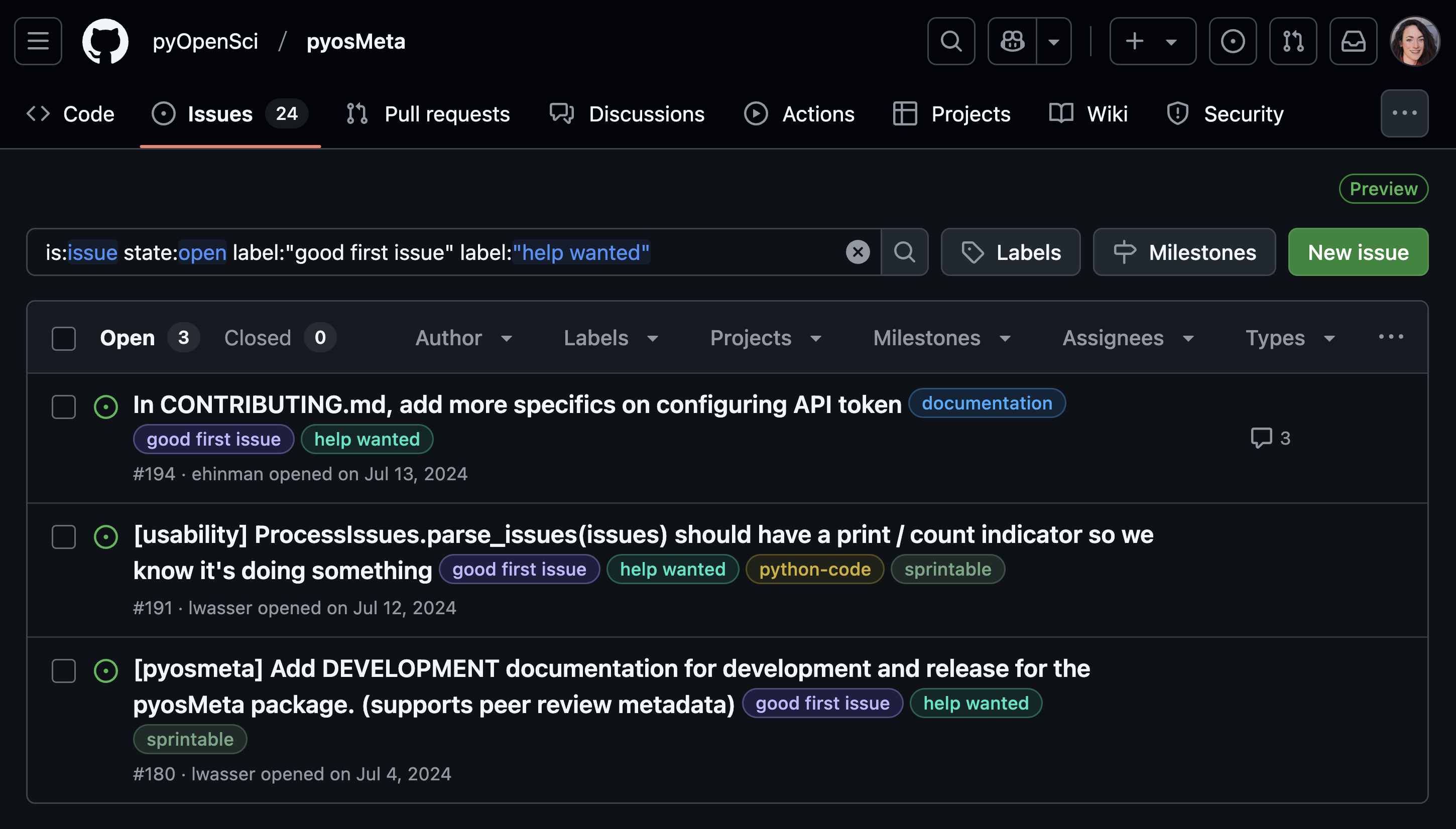Expand the Milestones filter dropdown

pyautogui.click(x=942, y=338)
